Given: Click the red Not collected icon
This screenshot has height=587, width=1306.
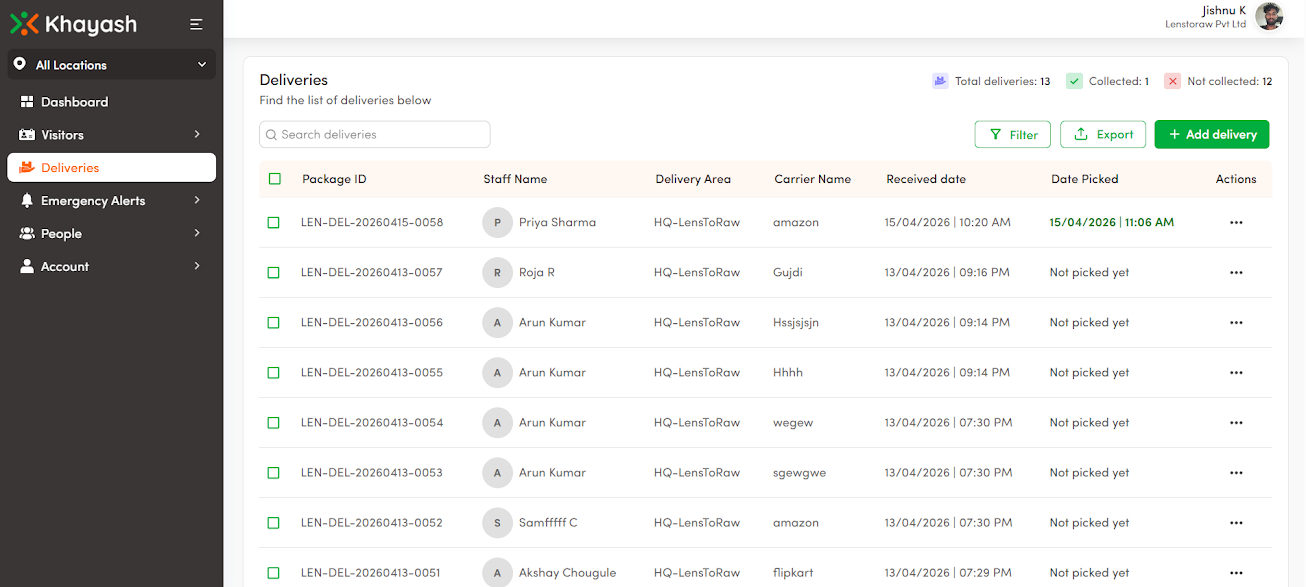Looking at the screenshot, I should coord(1172,81).
